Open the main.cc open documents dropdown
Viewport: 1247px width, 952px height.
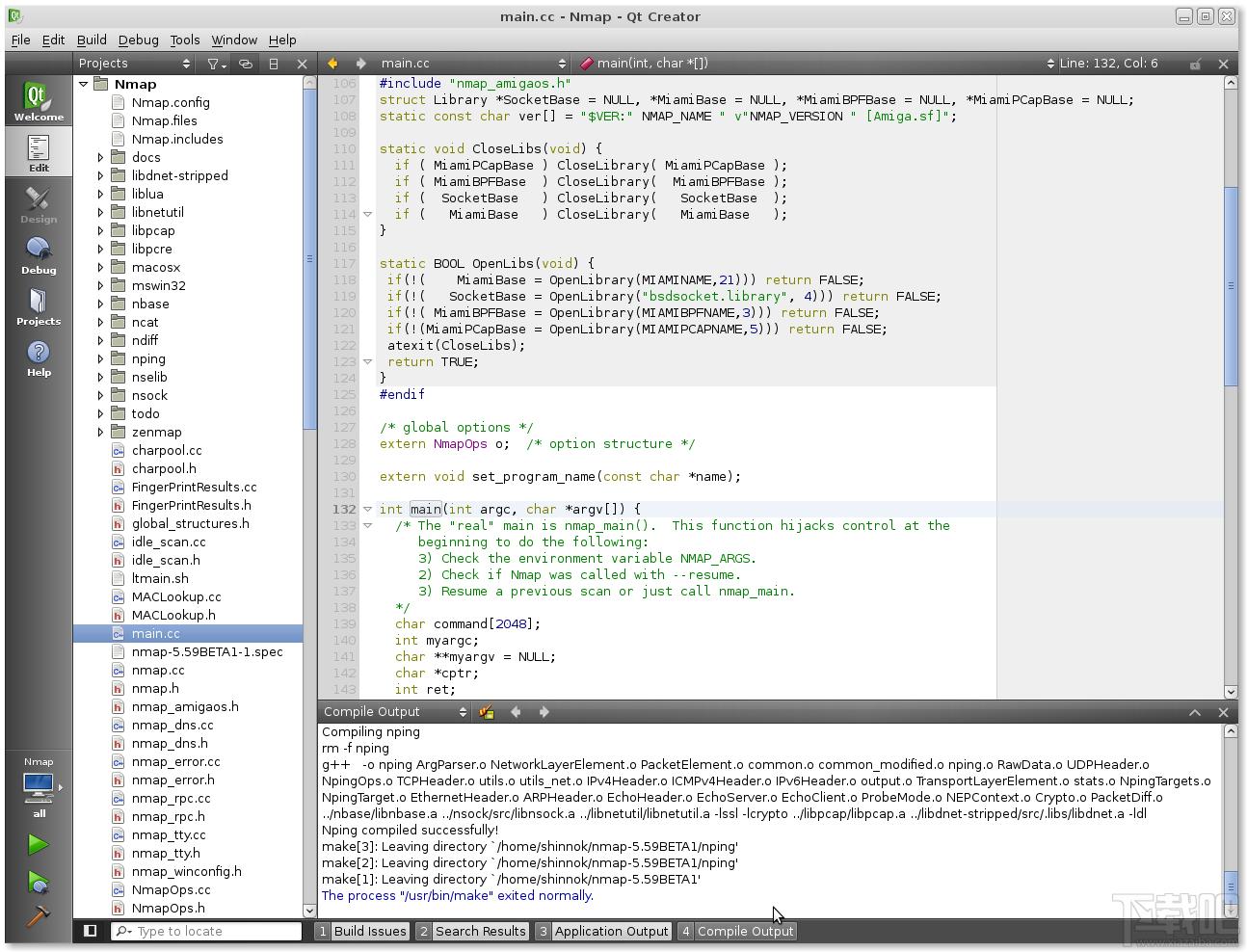[473, 64]
